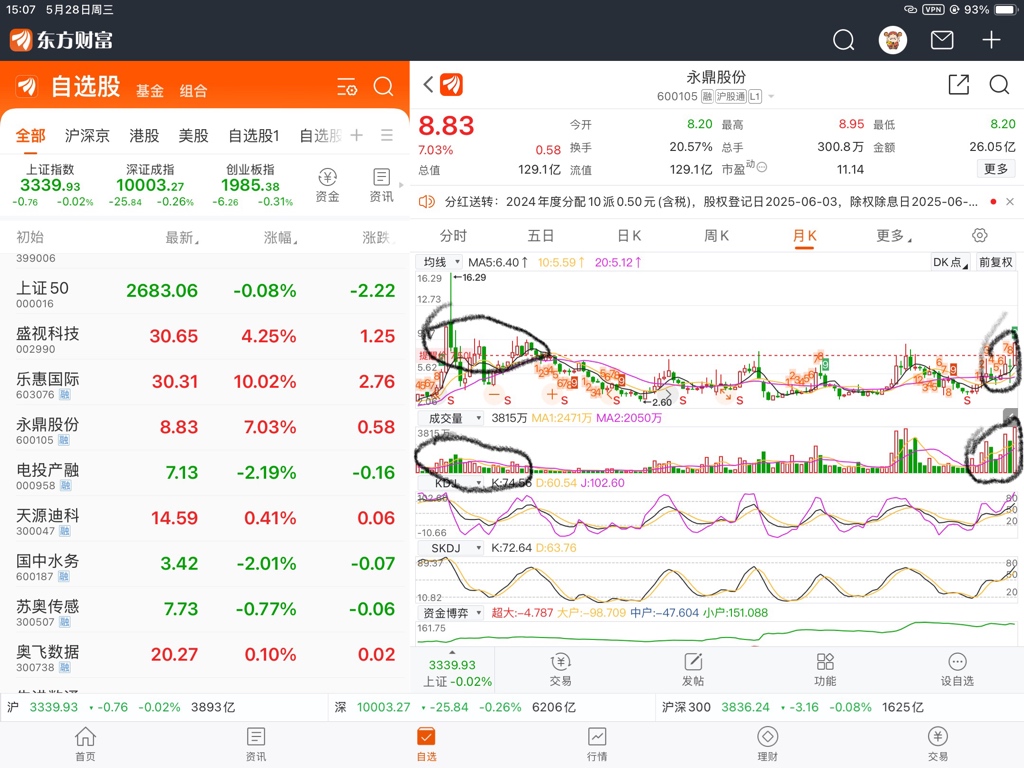Search stocks in the detail panel header
This screenshot has width=1024, height=768.
[x=999, y=84]
